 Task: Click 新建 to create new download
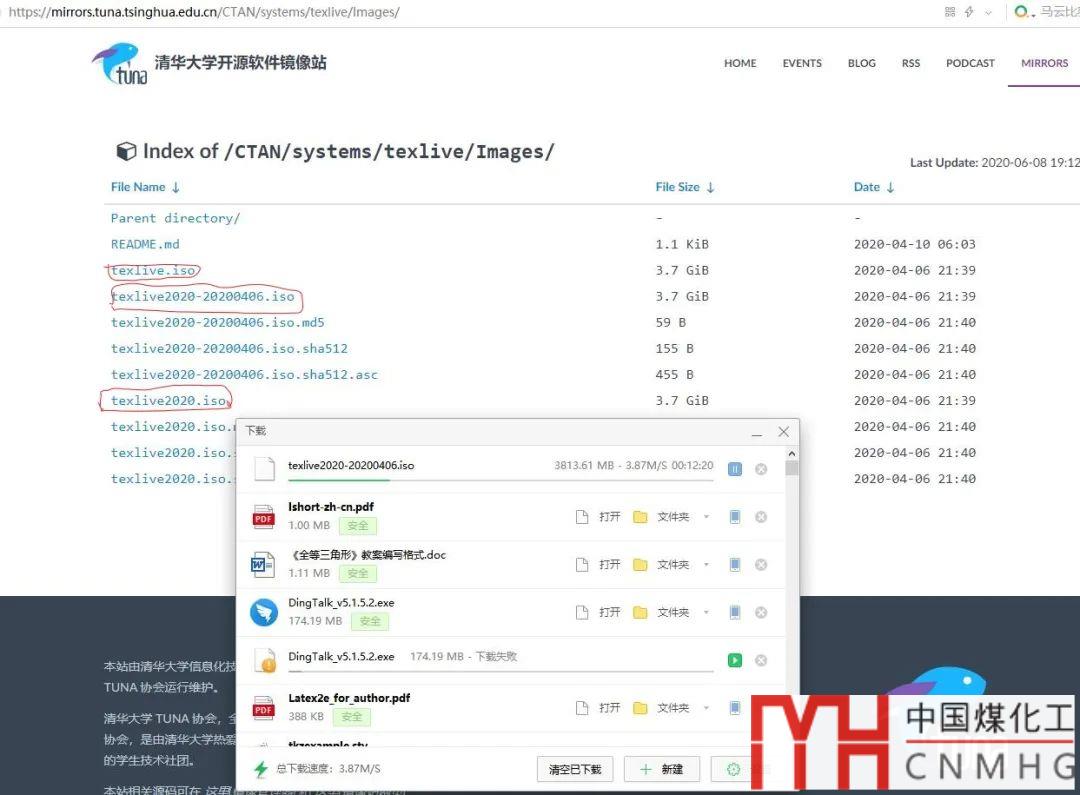click(662, 769)
